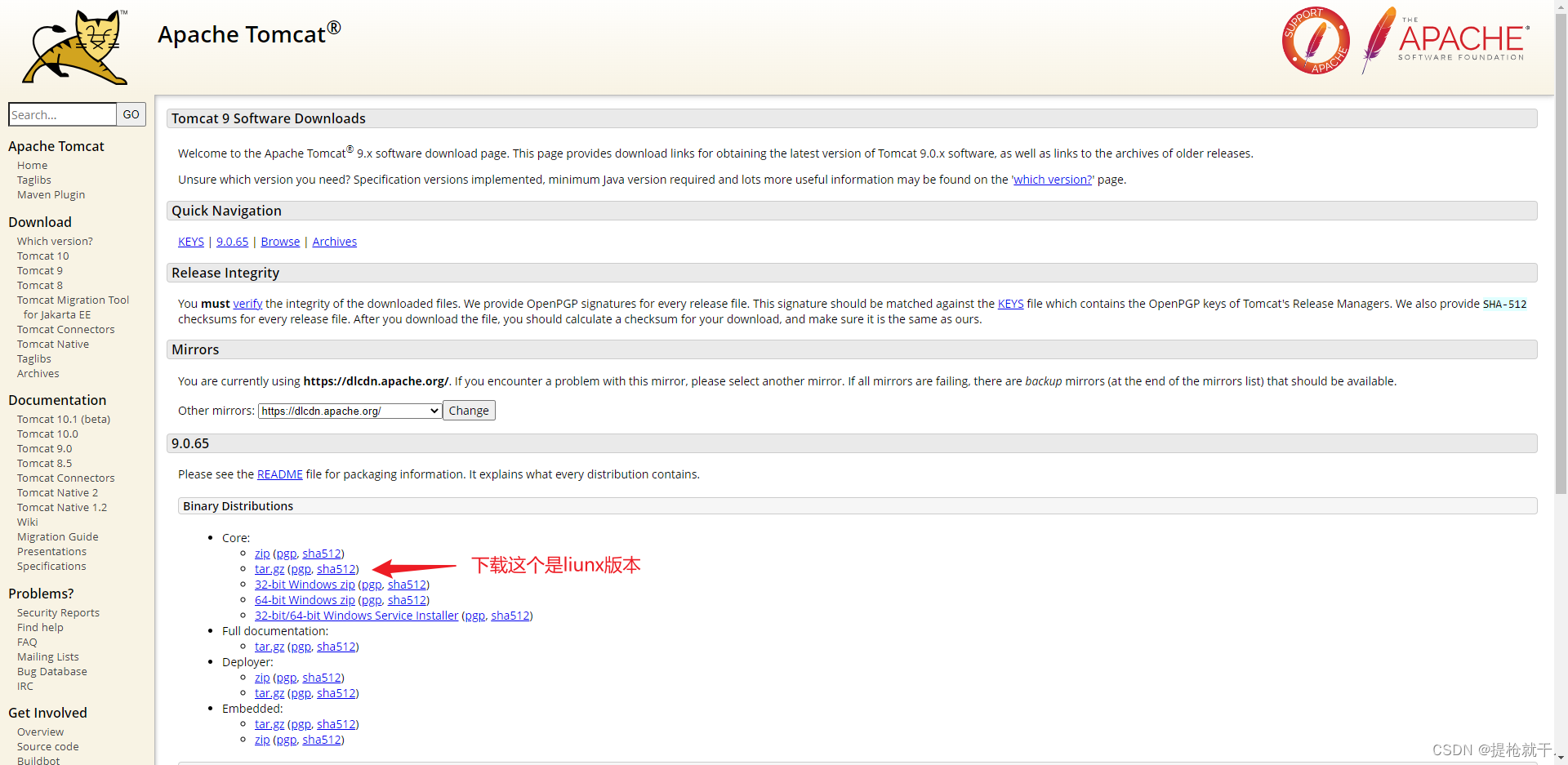
Task: Open Tomcat Native download link
Action: tap(53, 345)
